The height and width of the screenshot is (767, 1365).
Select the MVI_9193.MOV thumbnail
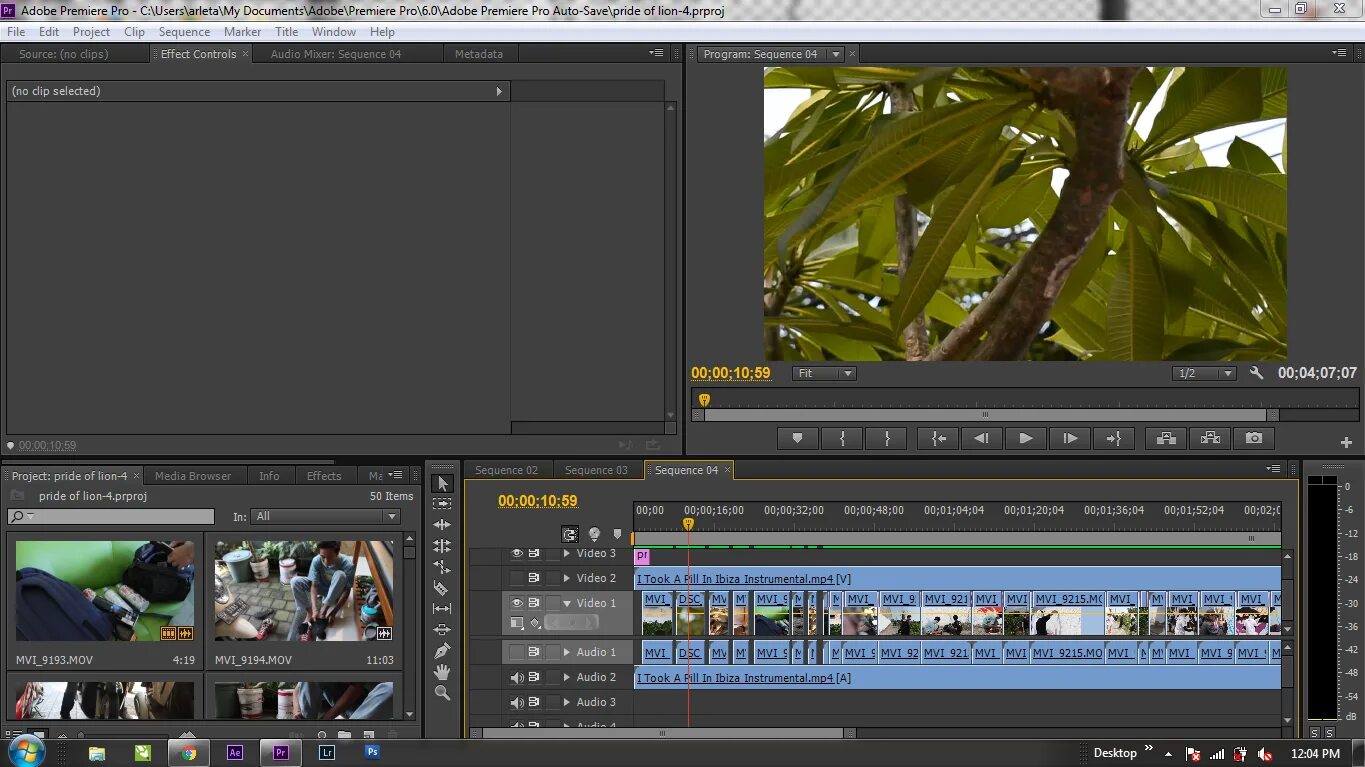(x=105, y=591)
